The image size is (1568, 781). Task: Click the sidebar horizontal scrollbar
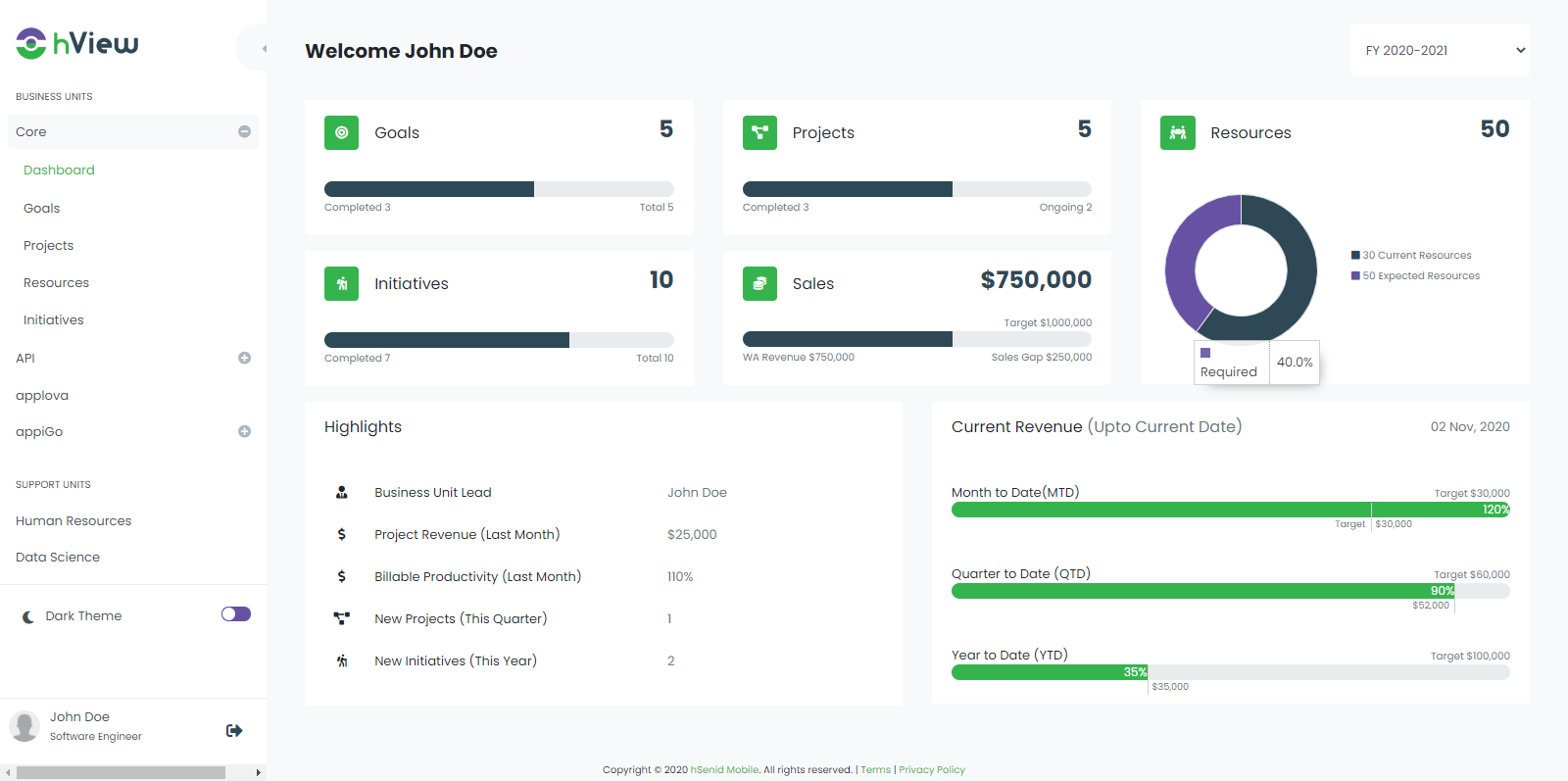pyautogui.click(x=121, y=772)
